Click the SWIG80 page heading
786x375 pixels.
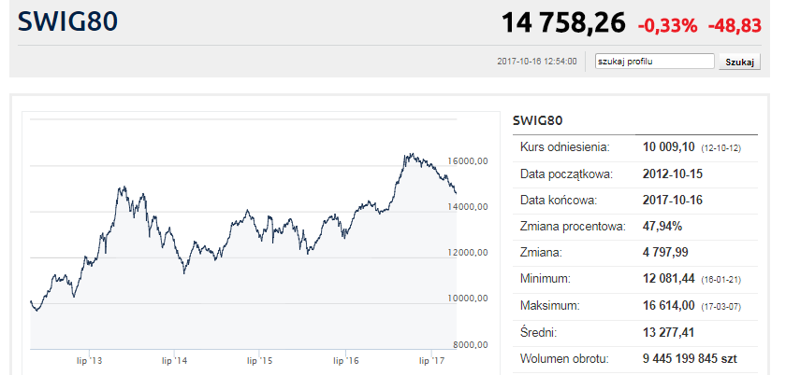click(x=68, y=22)
